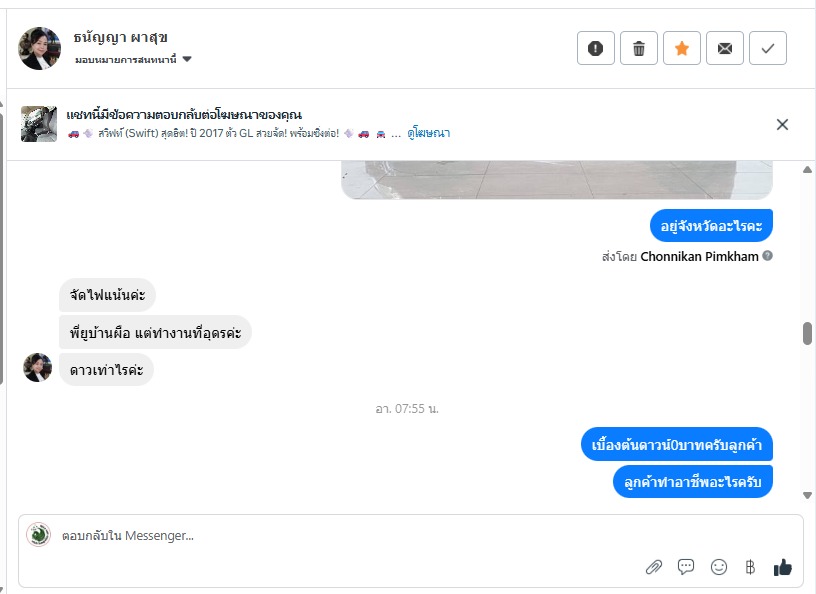This screenshot has height=594, width=816.
Task: Delete conversation with the trash icon
Action: [x=639, y=48]
